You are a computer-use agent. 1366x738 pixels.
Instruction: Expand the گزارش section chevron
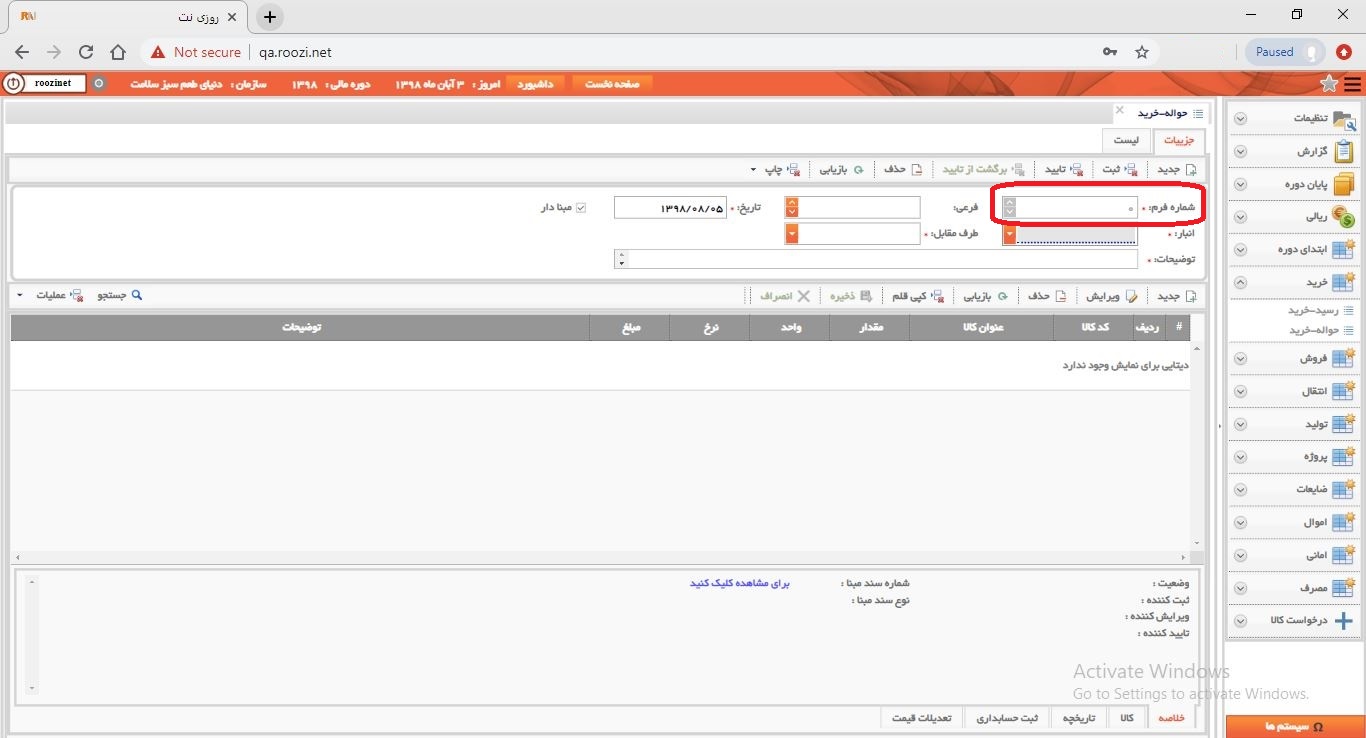coord(1240,151)
